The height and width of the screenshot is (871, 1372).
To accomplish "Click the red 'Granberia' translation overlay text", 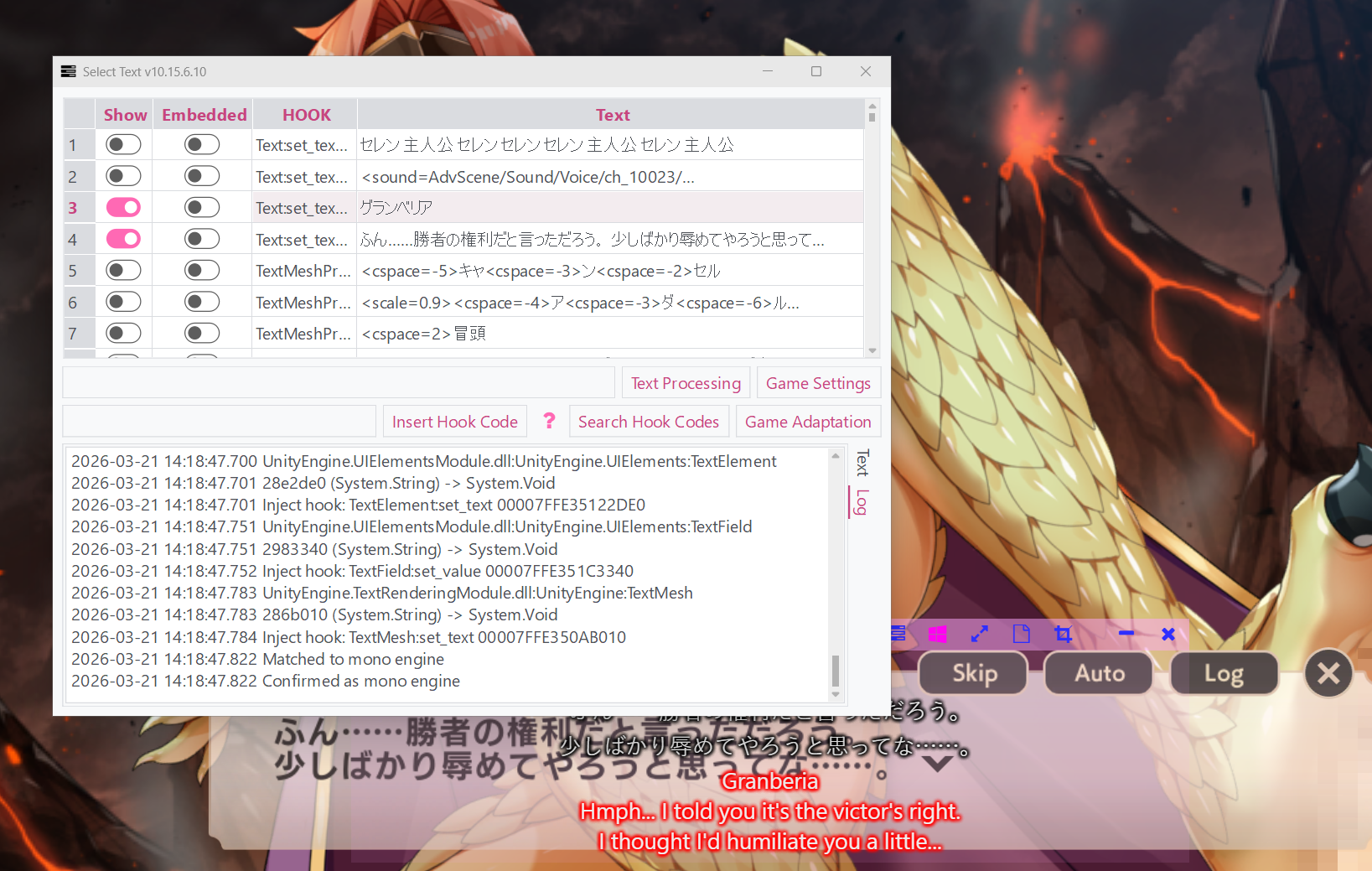I will click(x=769, y=781).
